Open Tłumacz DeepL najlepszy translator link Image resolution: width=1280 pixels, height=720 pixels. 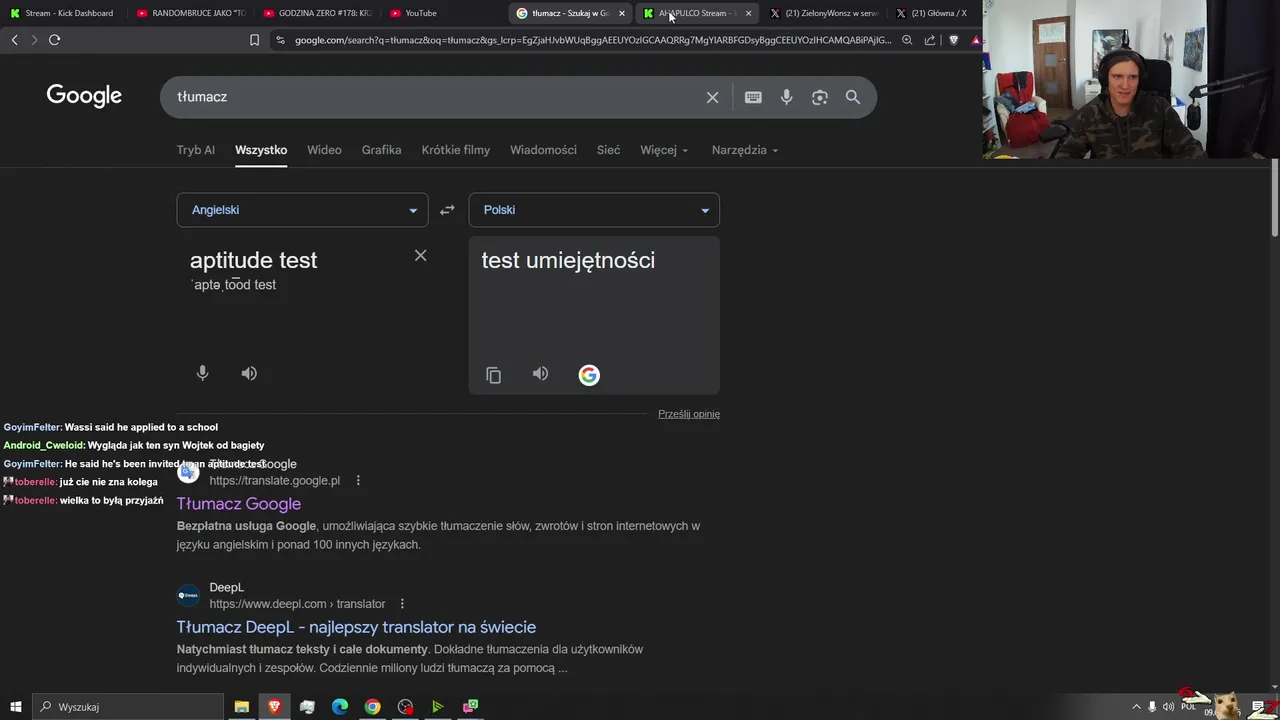pyautogui.click(x=356, y=627)
